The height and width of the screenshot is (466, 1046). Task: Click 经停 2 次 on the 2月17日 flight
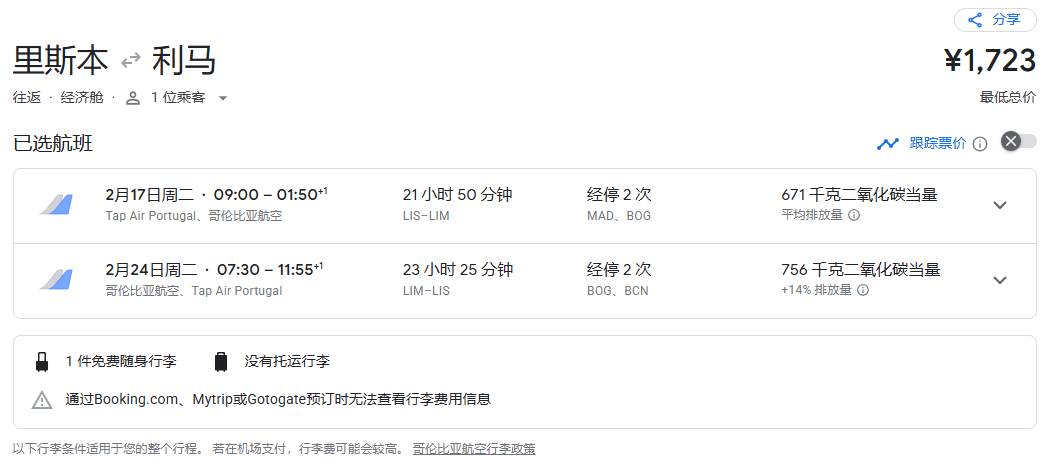tap(619, 195)
